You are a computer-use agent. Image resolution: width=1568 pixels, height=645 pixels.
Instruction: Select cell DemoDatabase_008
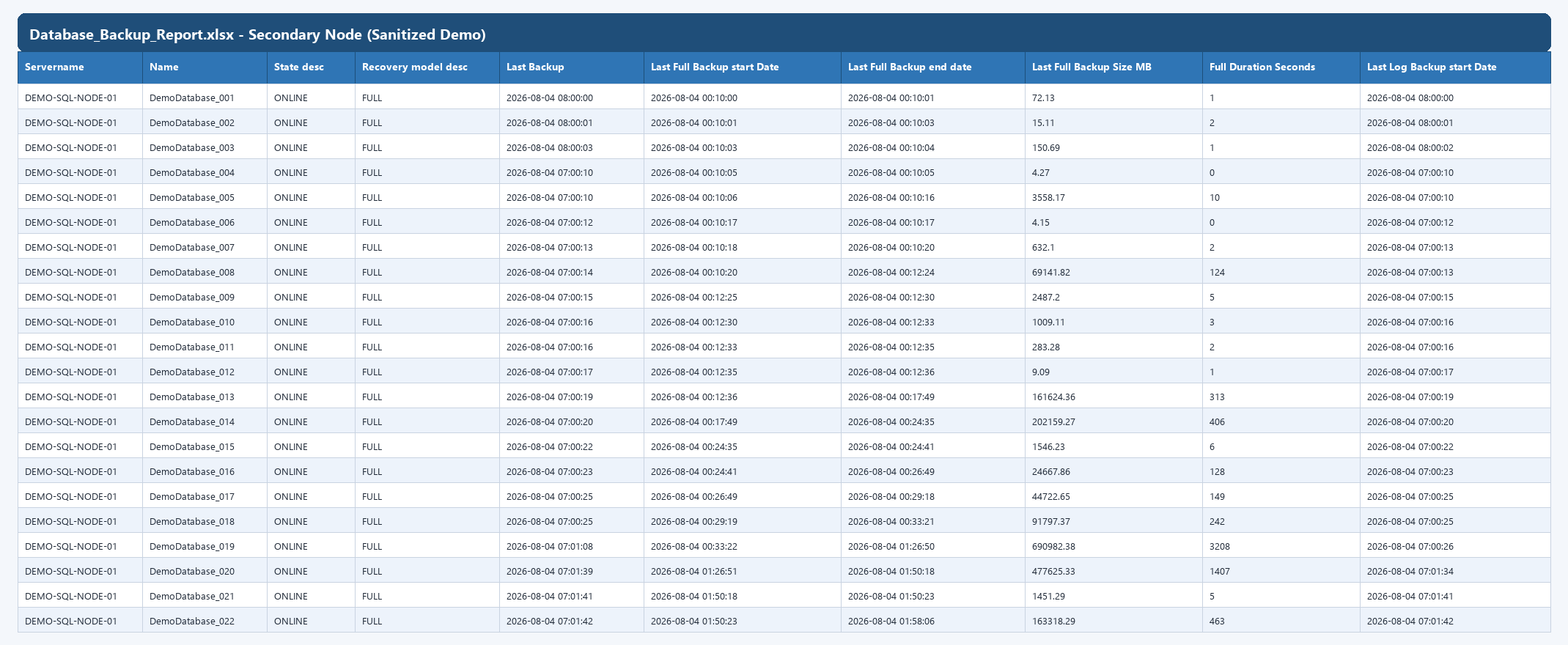(x=205, y=272)
